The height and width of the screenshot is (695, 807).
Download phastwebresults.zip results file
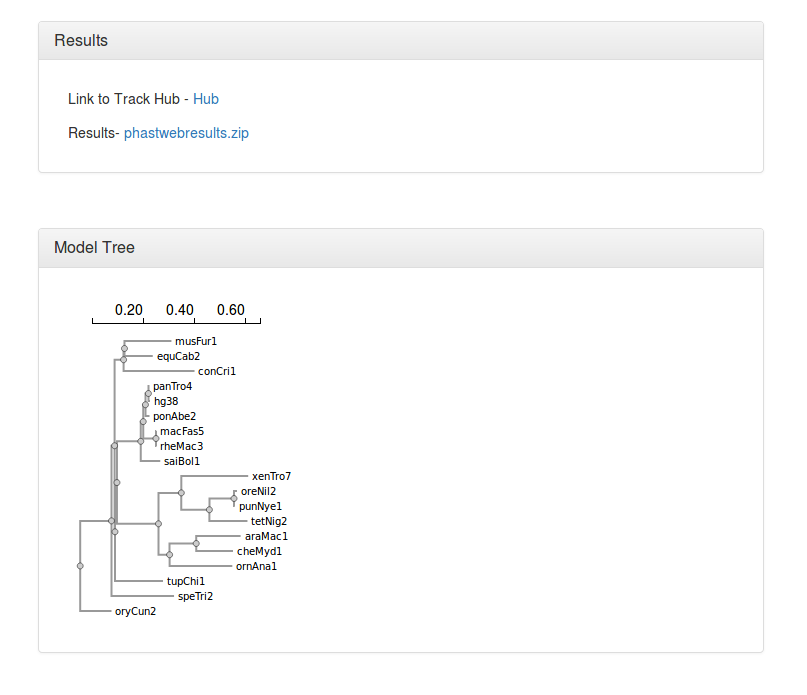point(186,133)
